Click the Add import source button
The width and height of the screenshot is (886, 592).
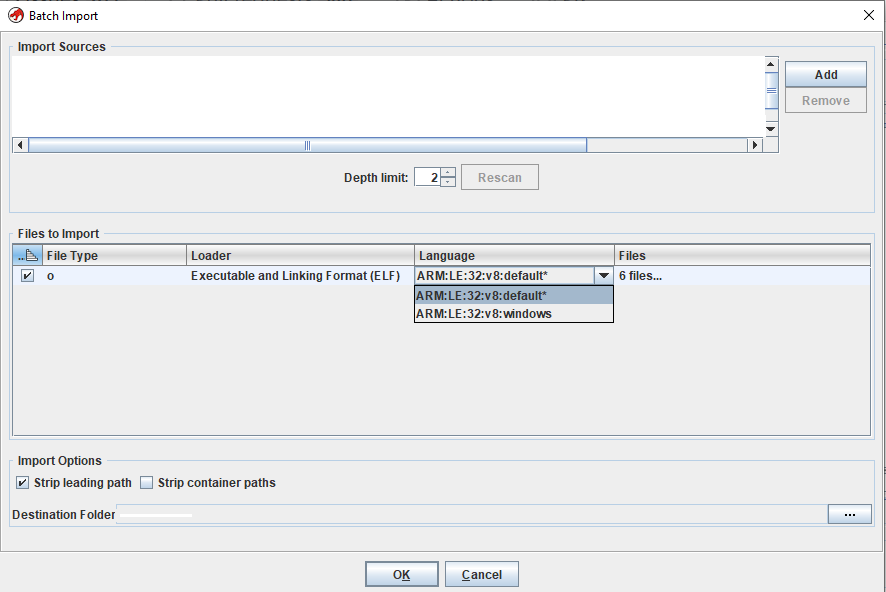826,75
